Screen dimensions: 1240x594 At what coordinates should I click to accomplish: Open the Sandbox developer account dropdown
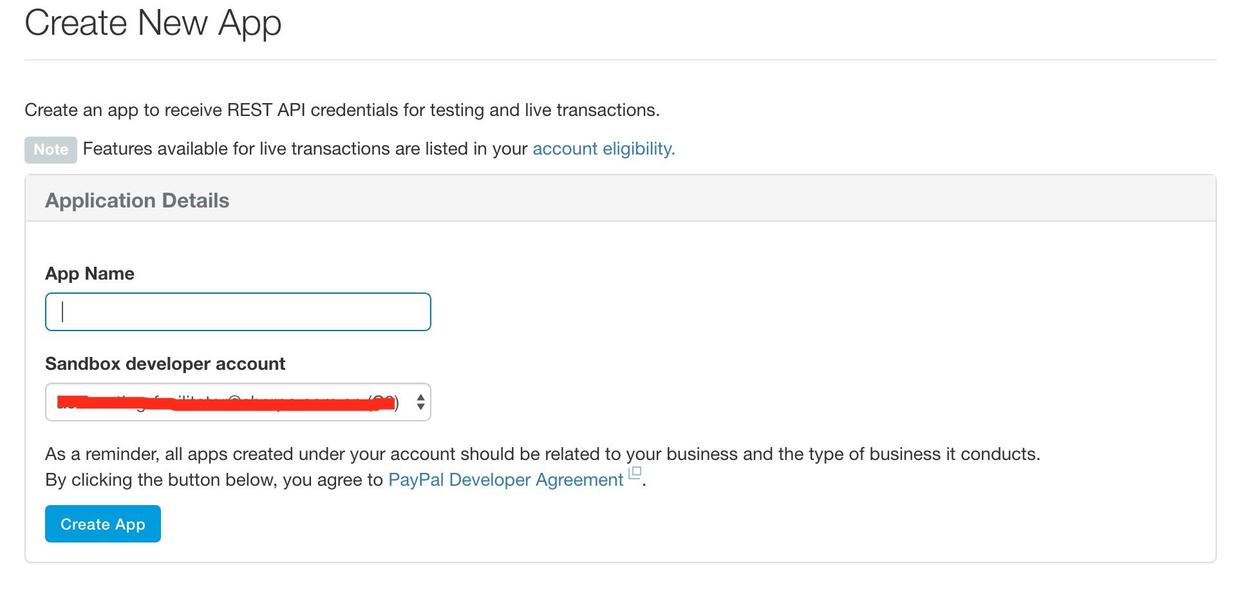click(238, 402)
